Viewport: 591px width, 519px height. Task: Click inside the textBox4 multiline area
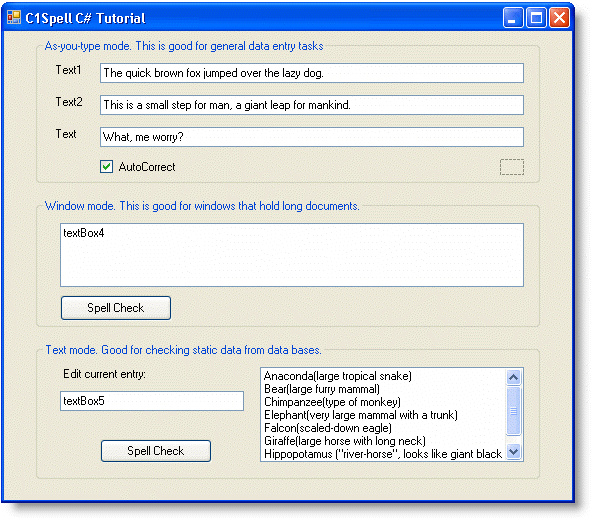click(292, 255)
